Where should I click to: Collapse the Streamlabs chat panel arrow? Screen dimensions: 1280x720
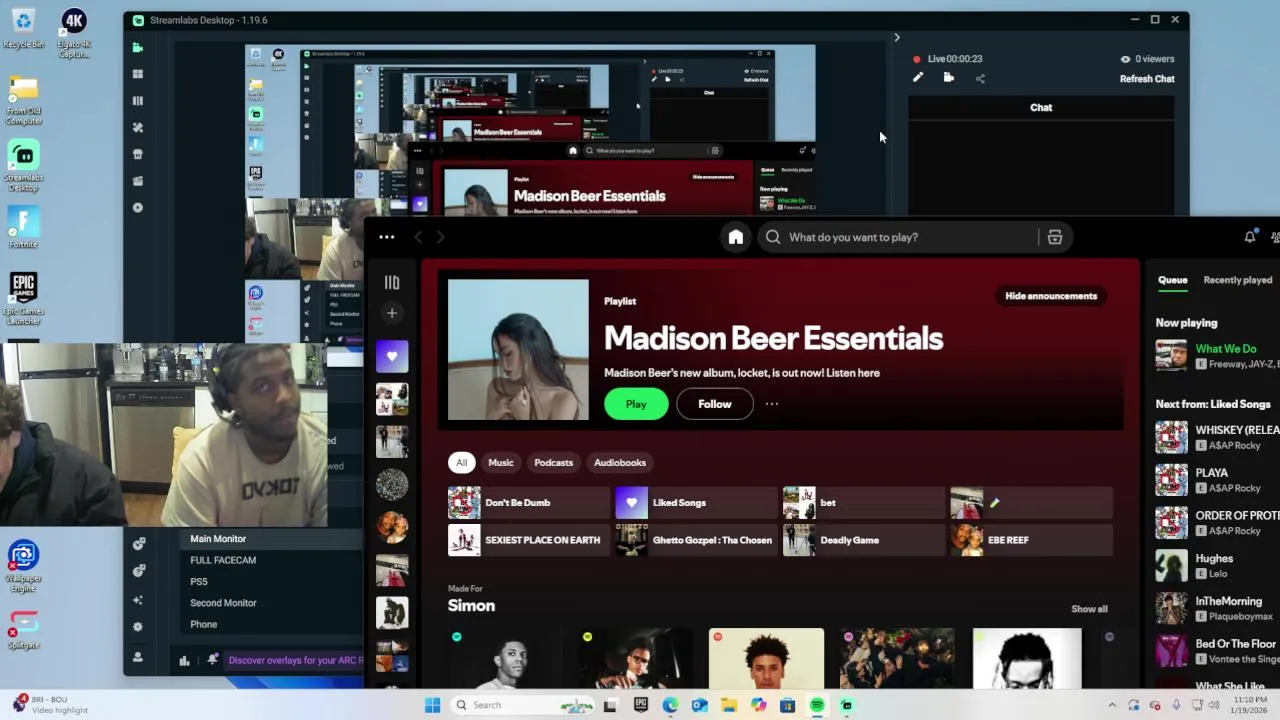[x=897, y=38]
